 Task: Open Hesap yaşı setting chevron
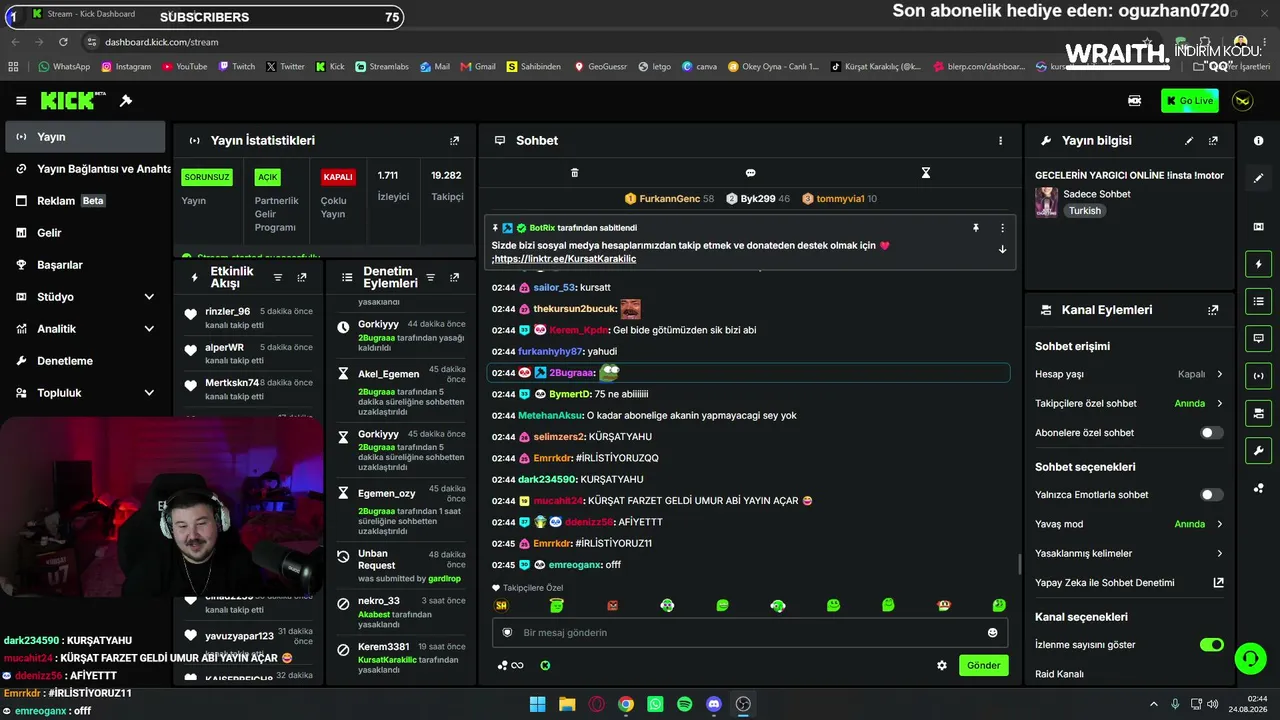pos(1219,374)
